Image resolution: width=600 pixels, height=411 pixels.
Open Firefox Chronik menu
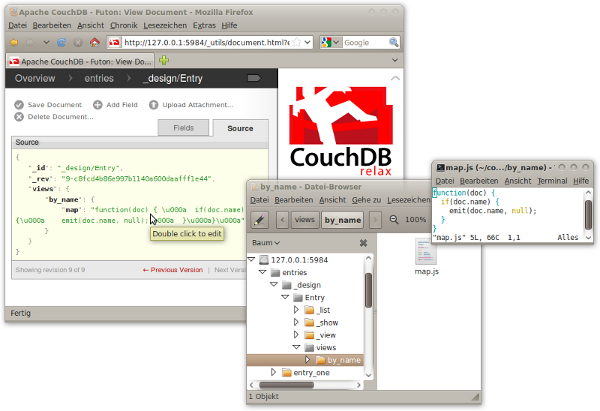[124, 26]
